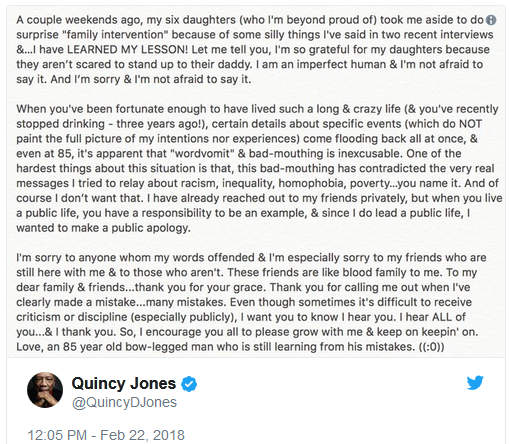Open Quincy Jones's profile picture
Viewport: 509px width, 444px height.
(45, 390)
